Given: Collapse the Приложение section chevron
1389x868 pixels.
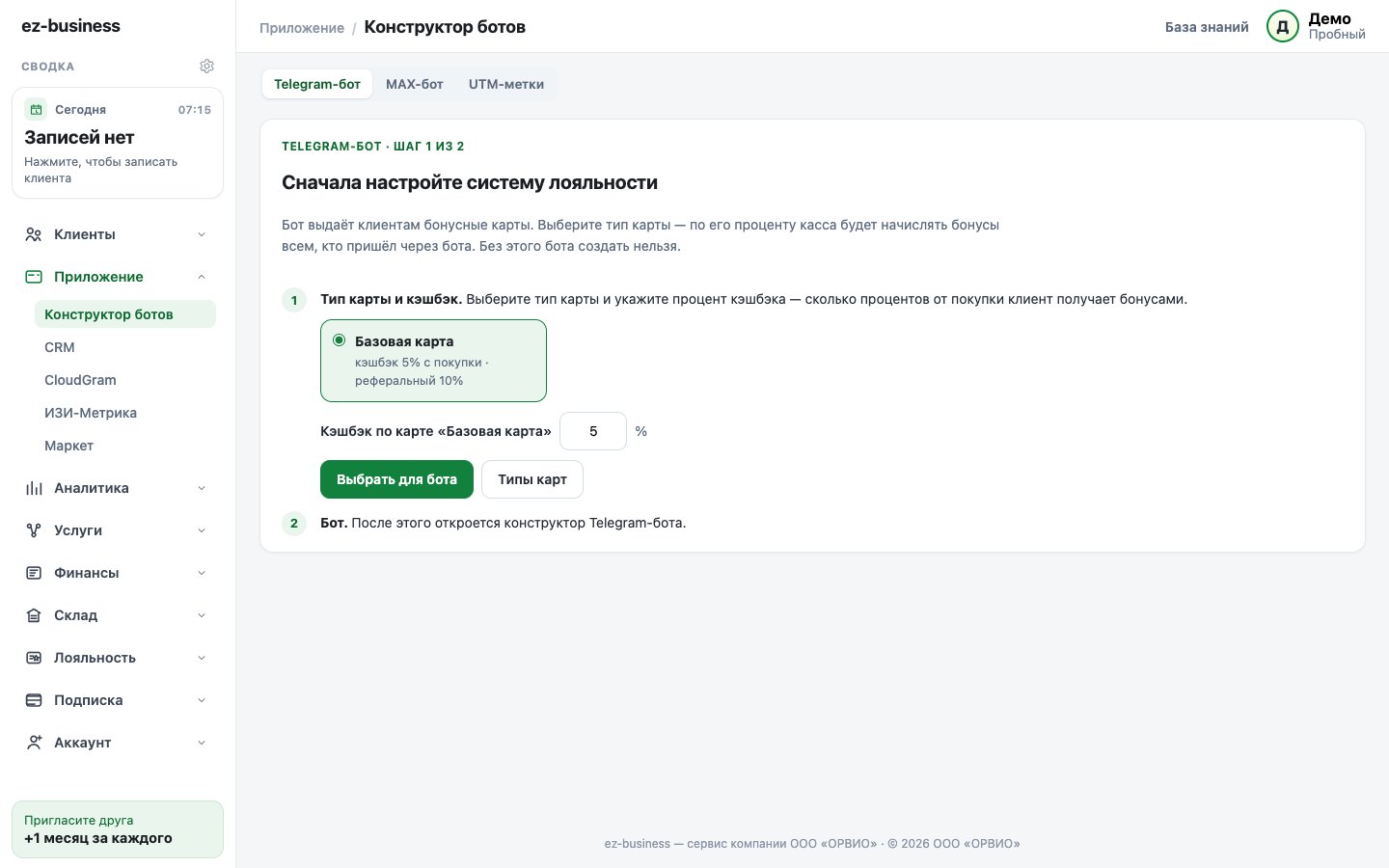Looking at the screenshot, I should 202,277.
